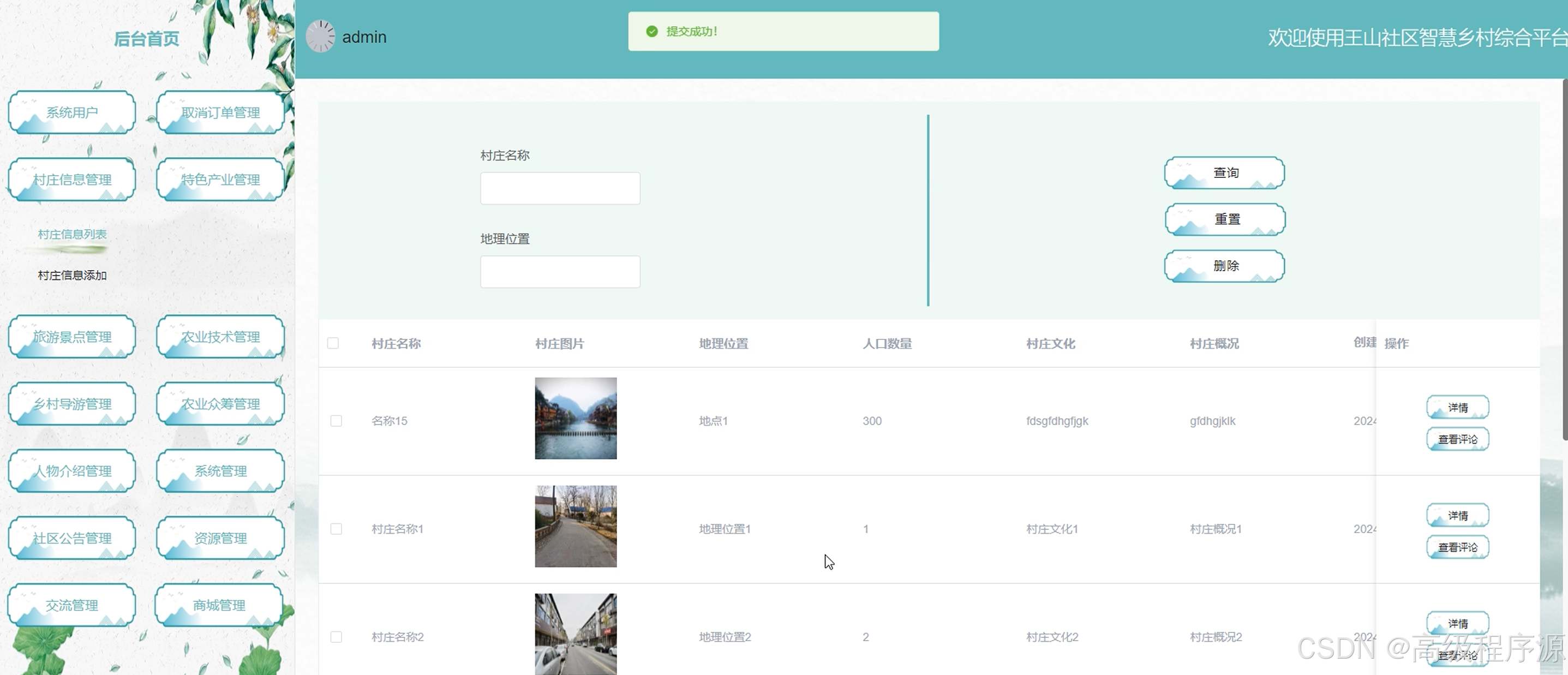Focus the 村庄名称 search input field
1568x675 pixels.
[x=560, y=189]
